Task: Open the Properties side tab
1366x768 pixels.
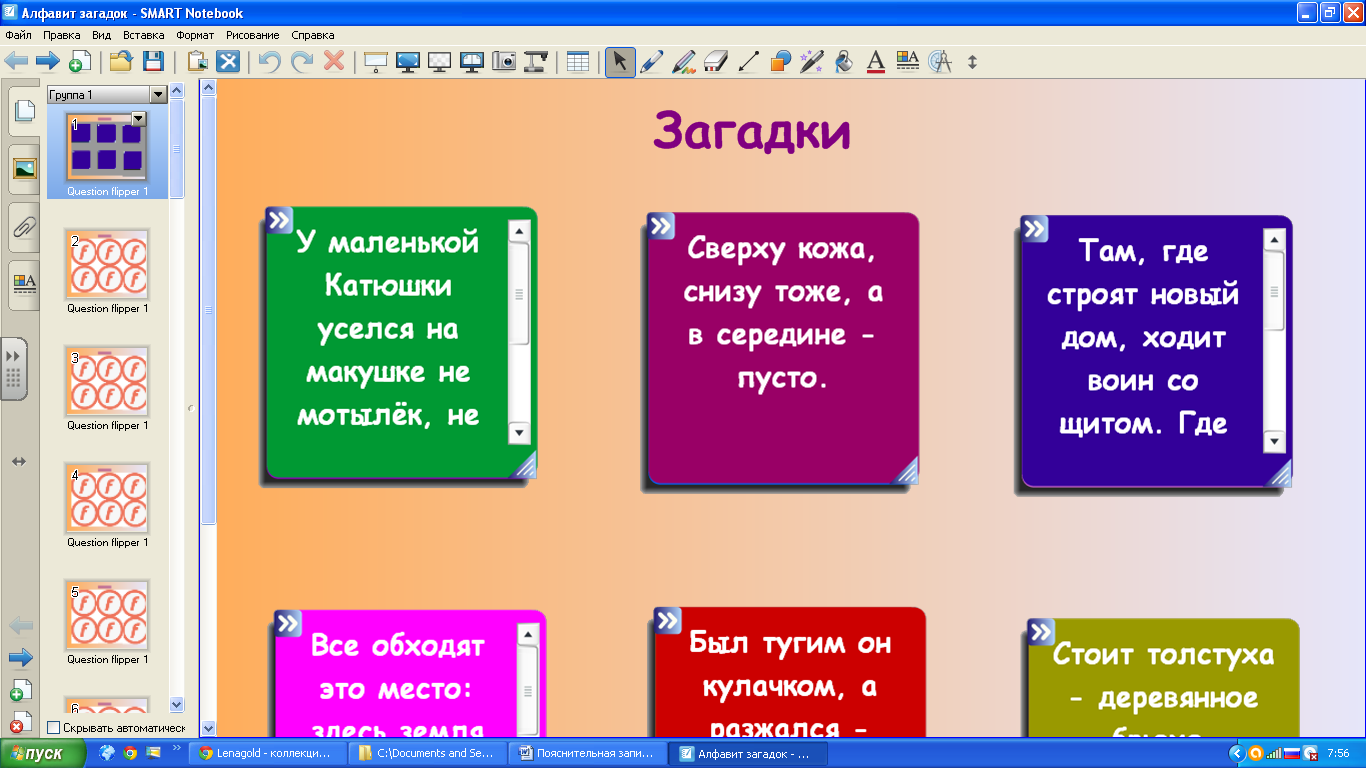Action: [x=23, y=285]
